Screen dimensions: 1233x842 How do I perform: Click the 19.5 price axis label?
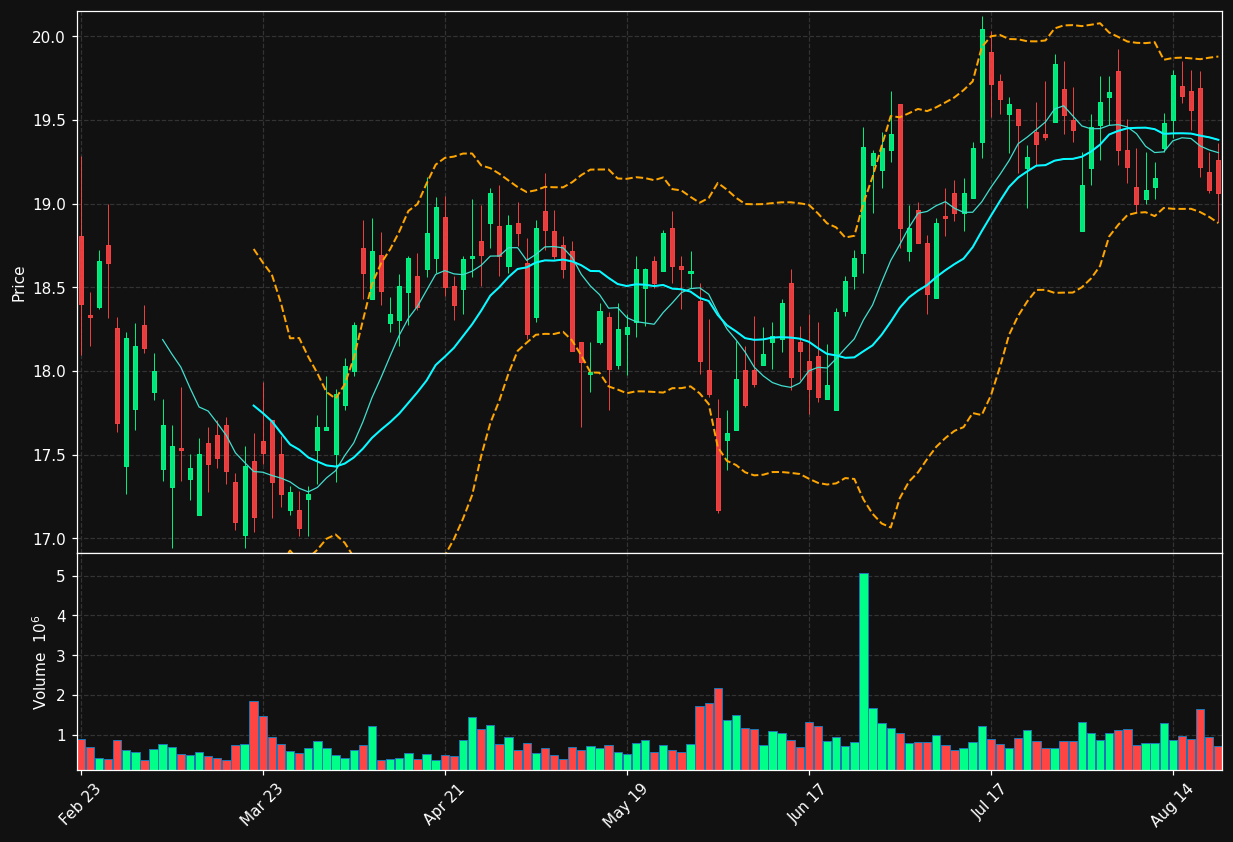tap(48, 121)
